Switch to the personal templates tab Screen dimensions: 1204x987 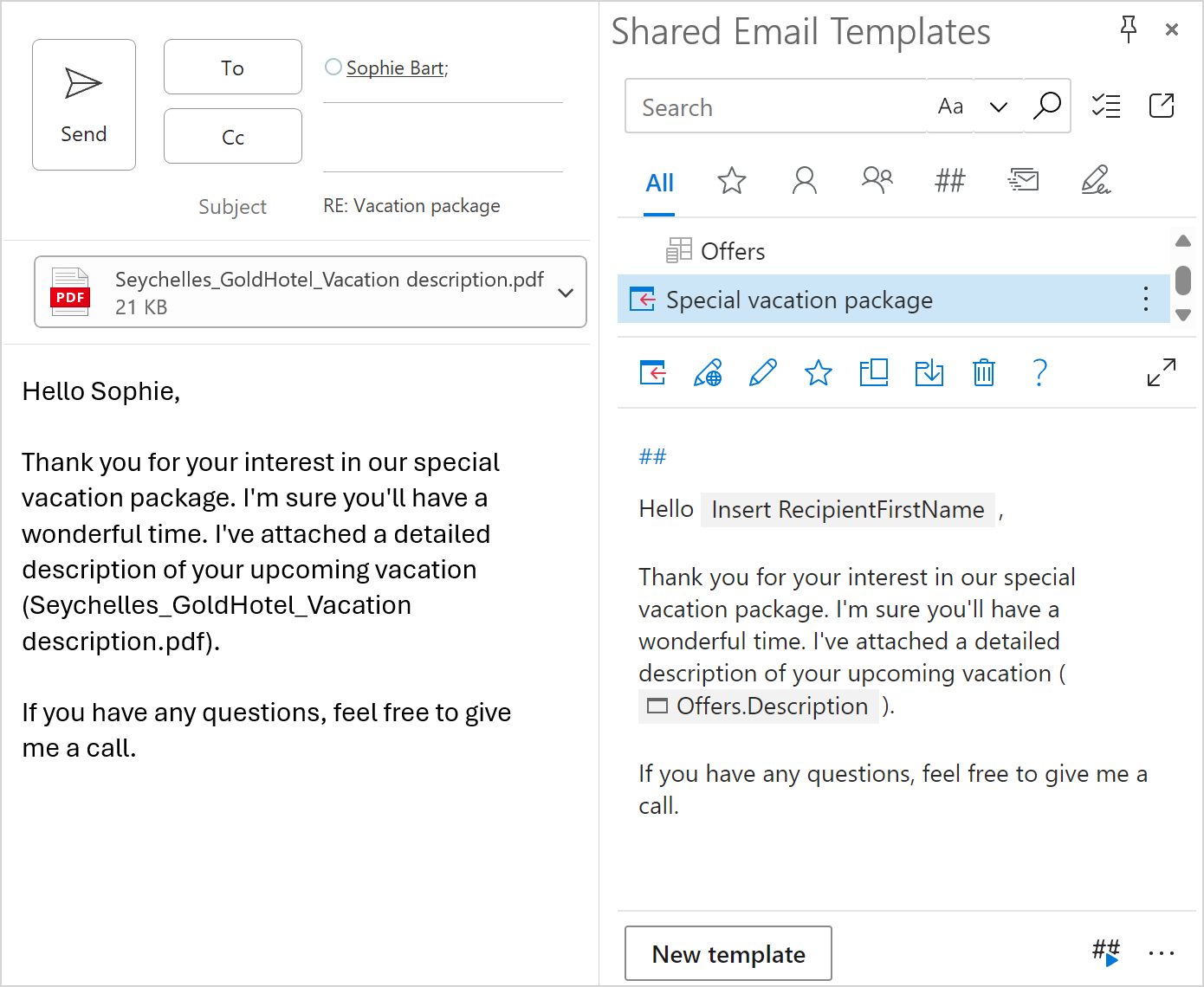pyautogui.click(x=805, y=180)
